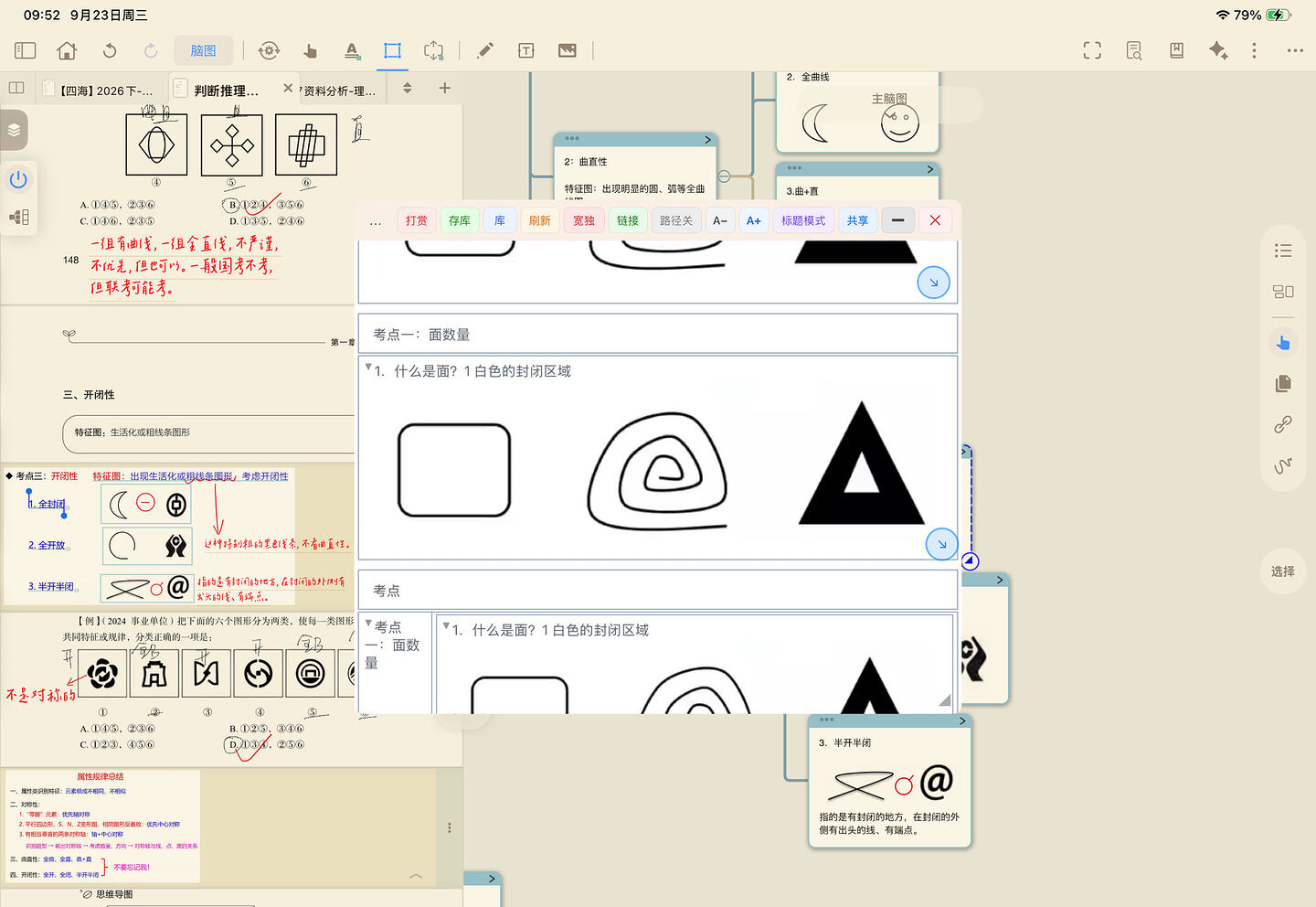Image resolution: width=1316 pixels, height=907 pixels.
Task: Switch to the 资料分析 document tab
Action: (x=339, y=91)
